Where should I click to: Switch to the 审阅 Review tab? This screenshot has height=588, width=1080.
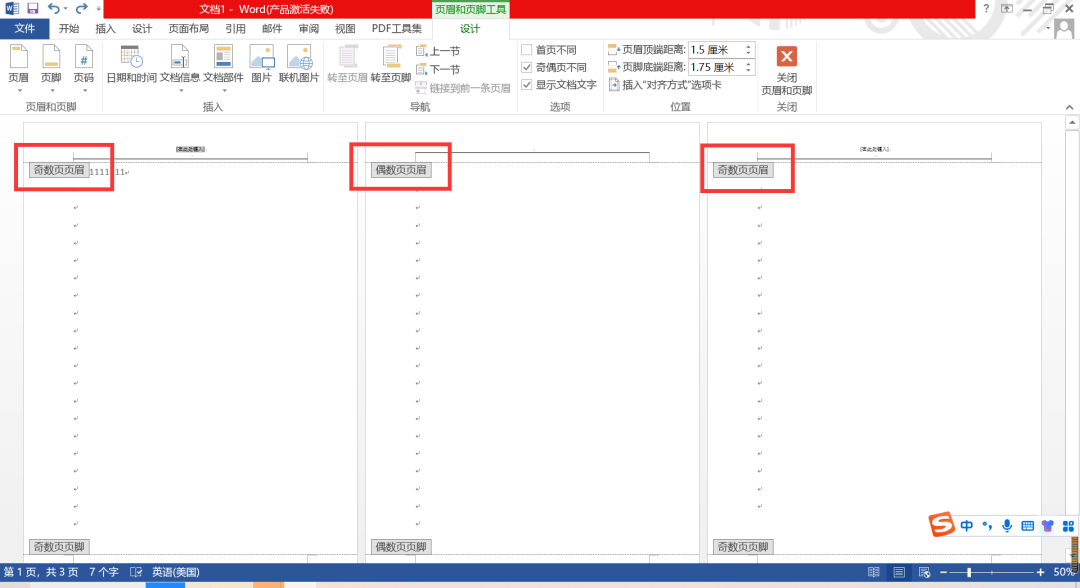coord(309,29)
